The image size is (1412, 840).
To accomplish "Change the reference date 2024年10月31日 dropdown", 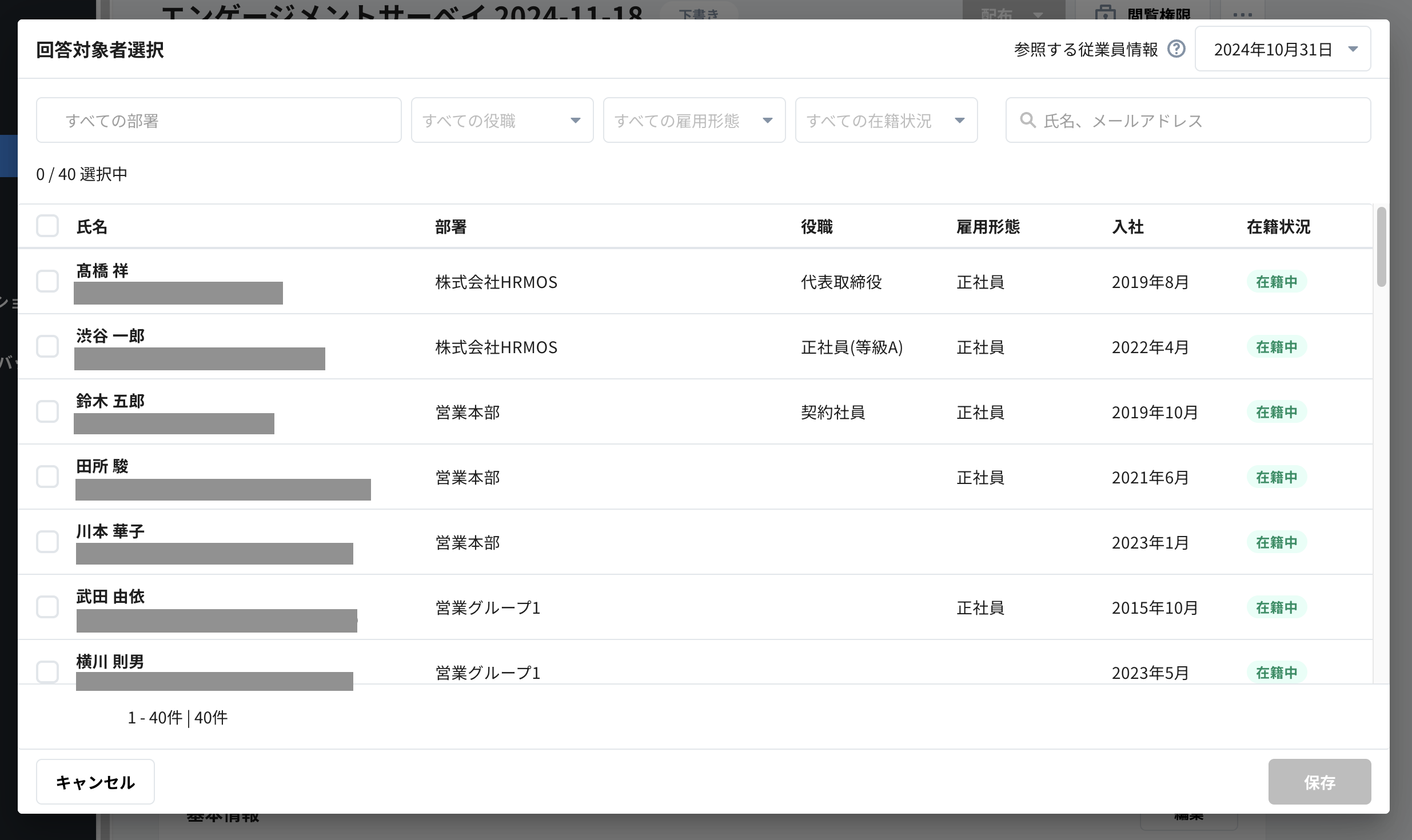I will 1282,49.
